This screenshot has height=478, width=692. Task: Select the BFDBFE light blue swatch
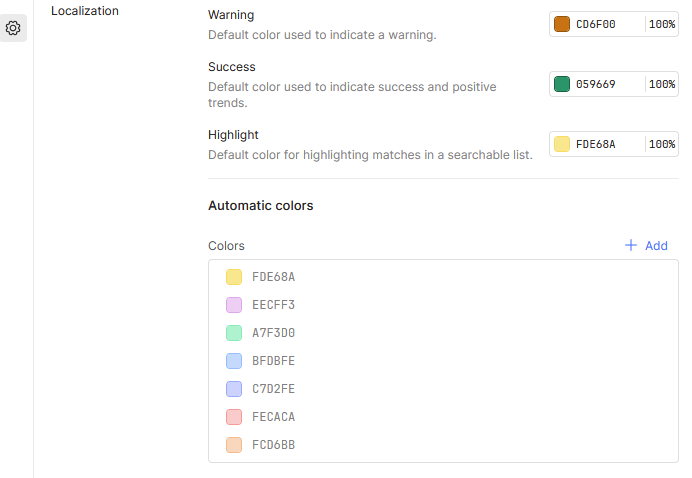click(x=234, y=361)
